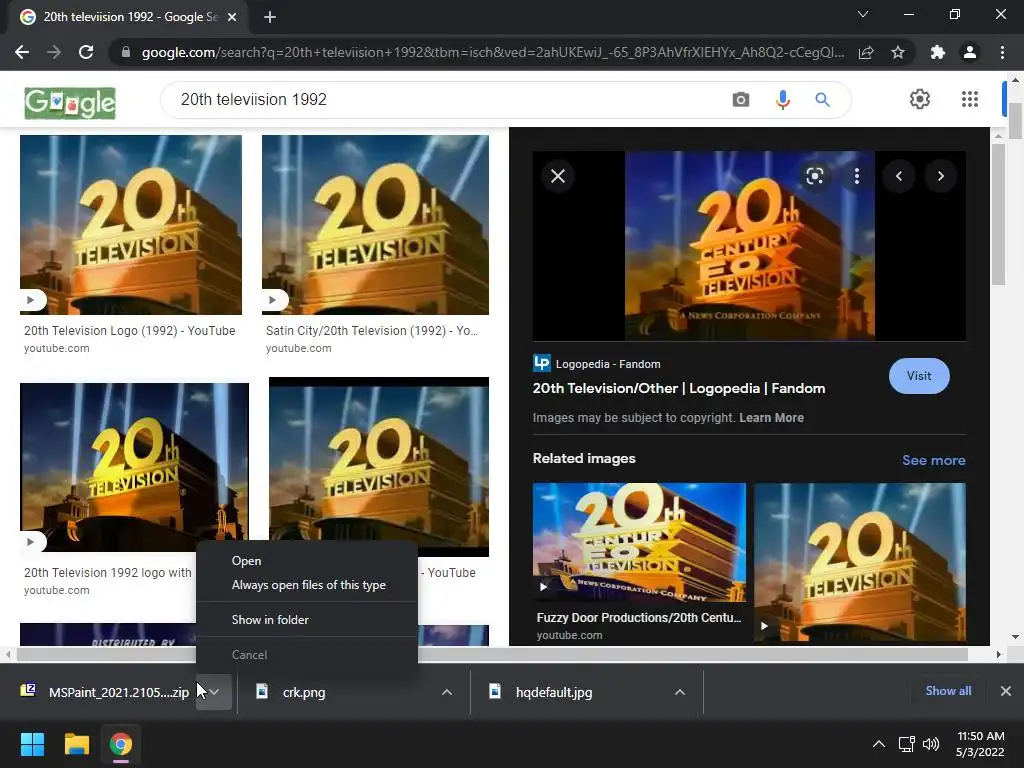Click the Visit button
This screenshot has height=768, width=1024.
coord(919,376)
